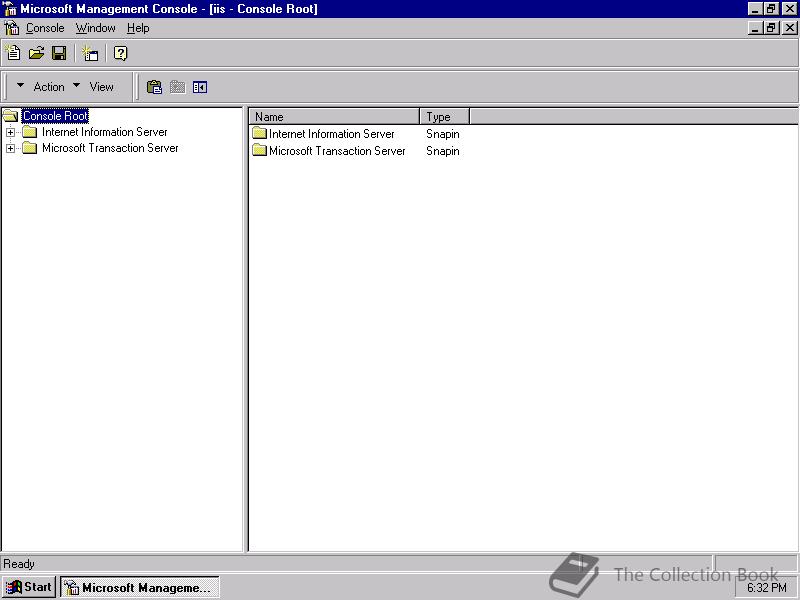800x600 pixels.
Task: Expand the Microsoft Transaction Server tree node
Action: (x=10, y=148)
